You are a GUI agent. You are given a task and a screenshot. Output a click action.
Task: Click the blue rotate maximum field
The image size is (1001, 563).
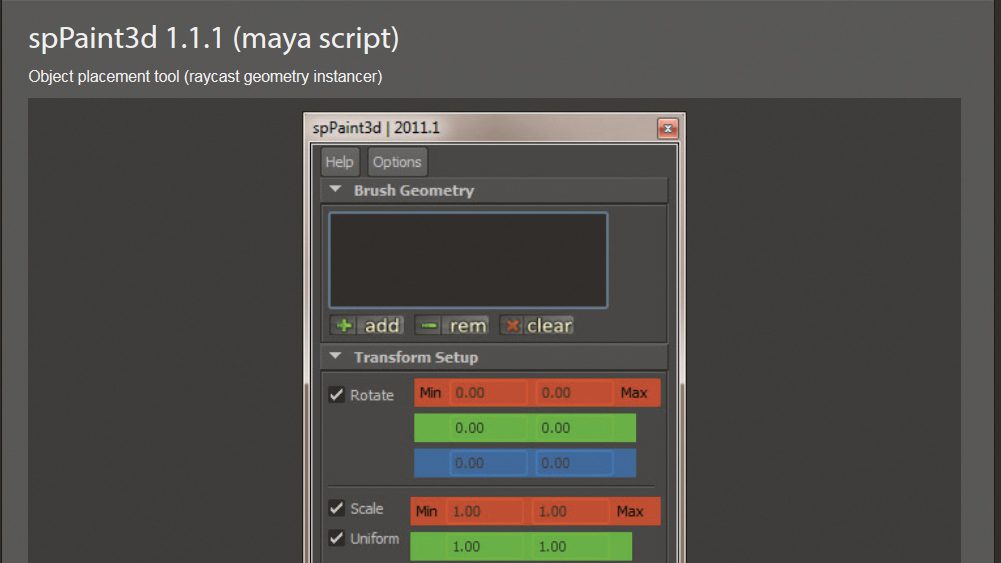575,463
